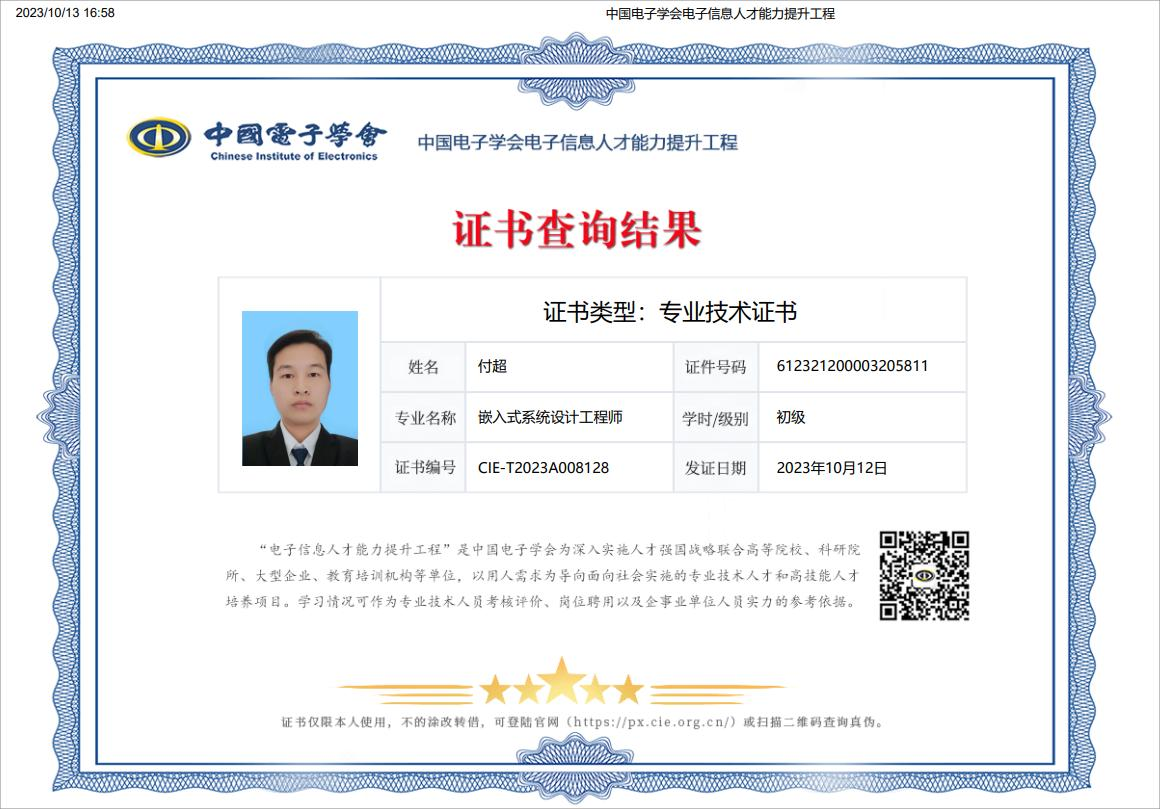The width and height of the screenshot is (1160, 809).
Task: Click the page title at top center
Action: point(721,13)
